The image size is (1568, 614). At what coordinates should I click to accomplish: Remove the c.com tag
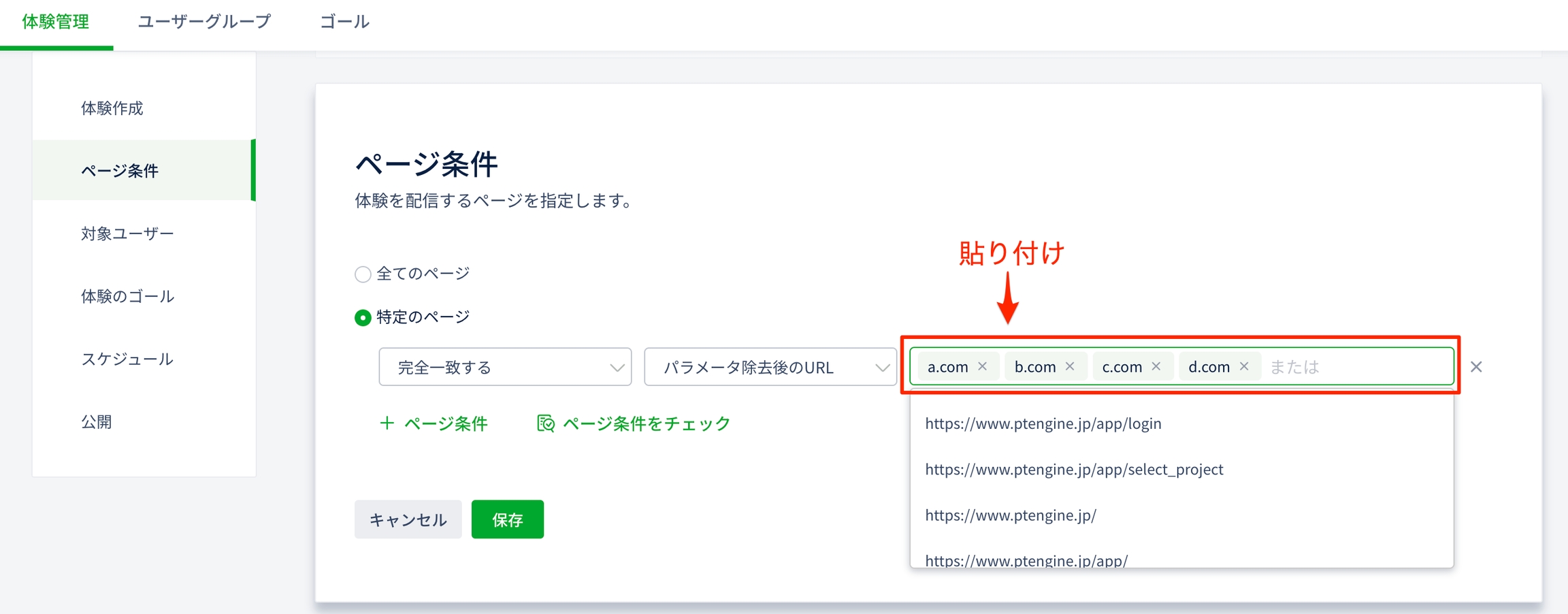1156,366
